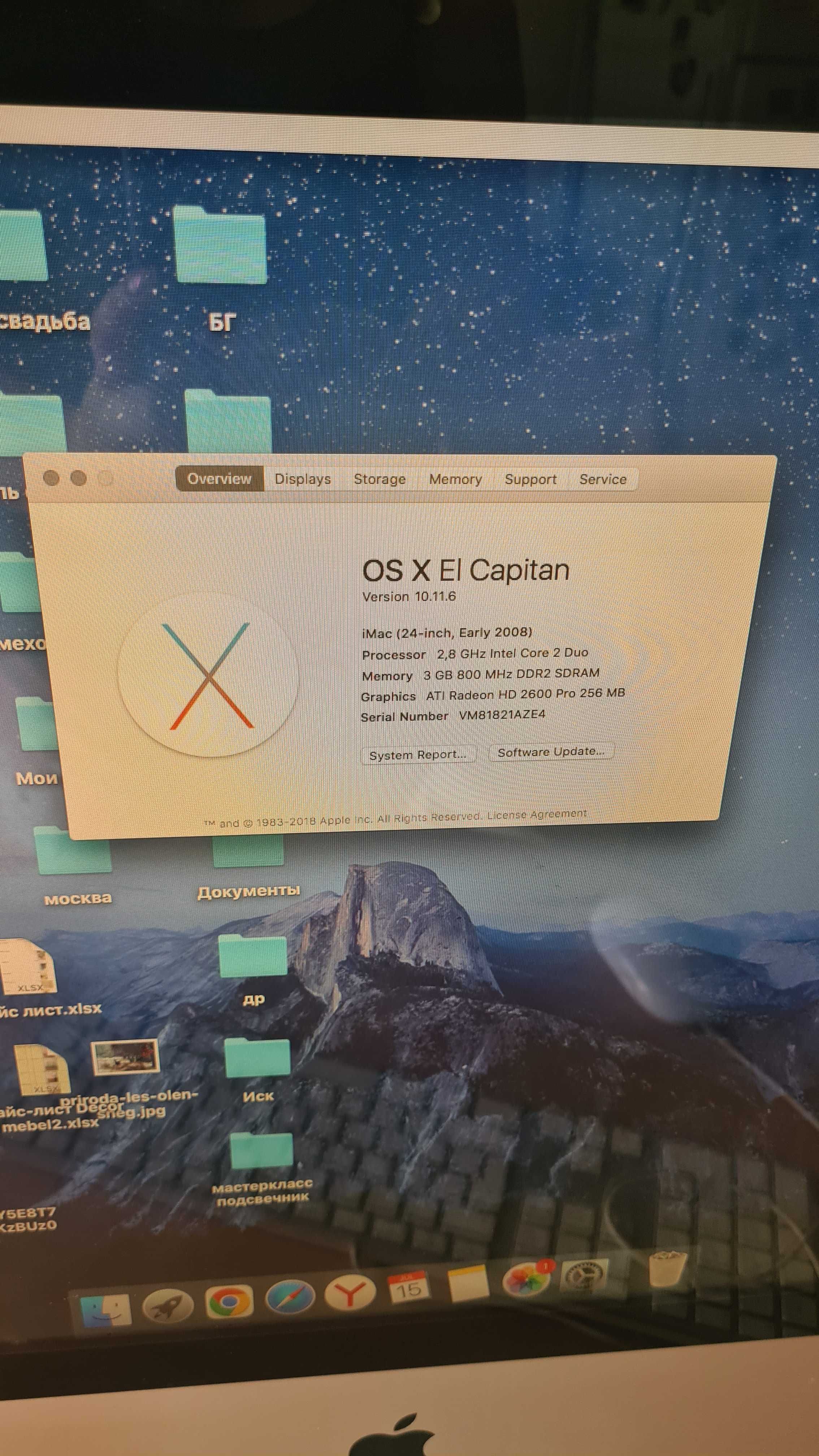Minimize the About This Mac window
This screenshot has width=819, height=1456.
79,478
